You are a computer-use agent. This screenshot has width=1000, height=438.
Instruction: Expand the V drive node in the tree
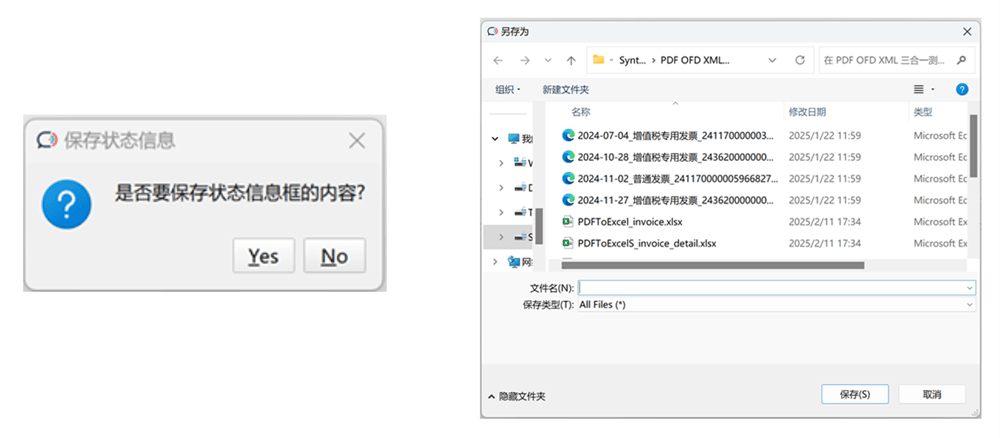502,163
